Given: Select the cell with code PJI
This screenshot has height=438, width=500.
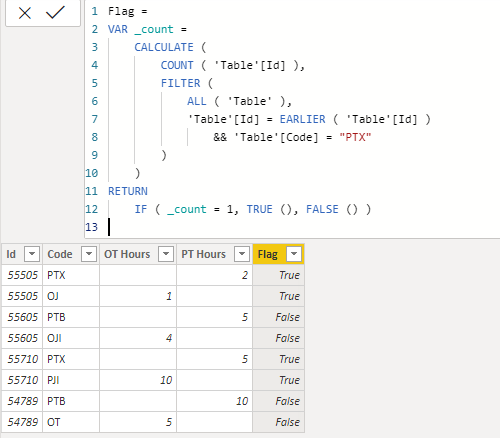Looking at the screenshot, I should pos(71,380).
